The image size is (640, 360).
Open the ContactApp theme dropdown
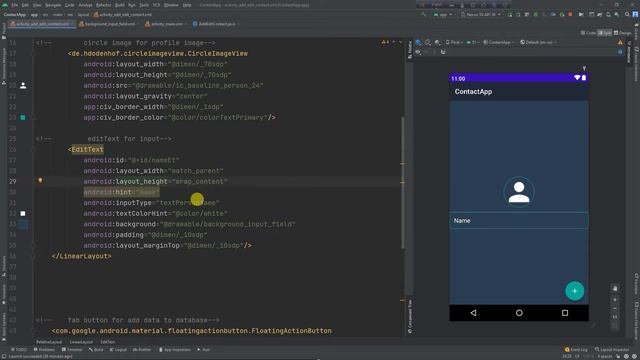498,42
